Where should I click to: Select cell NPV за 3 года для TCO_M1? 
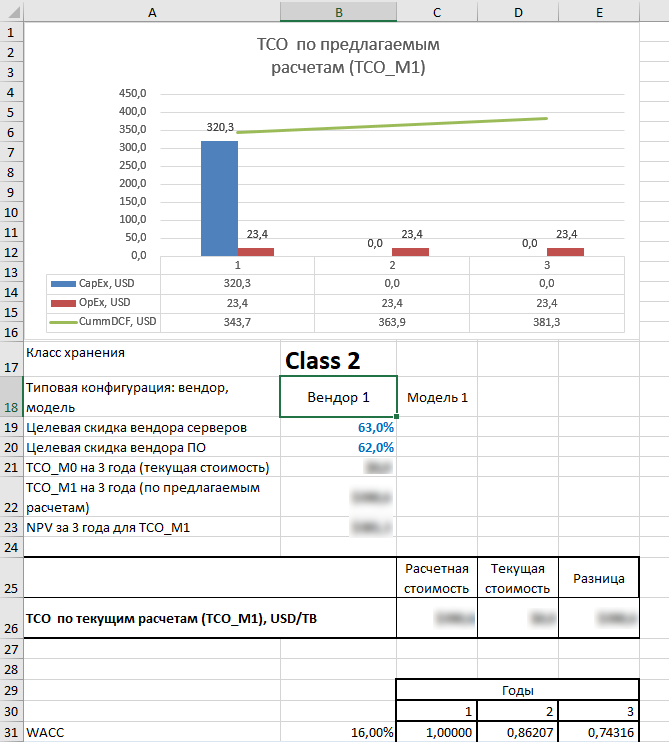[152, 527]
